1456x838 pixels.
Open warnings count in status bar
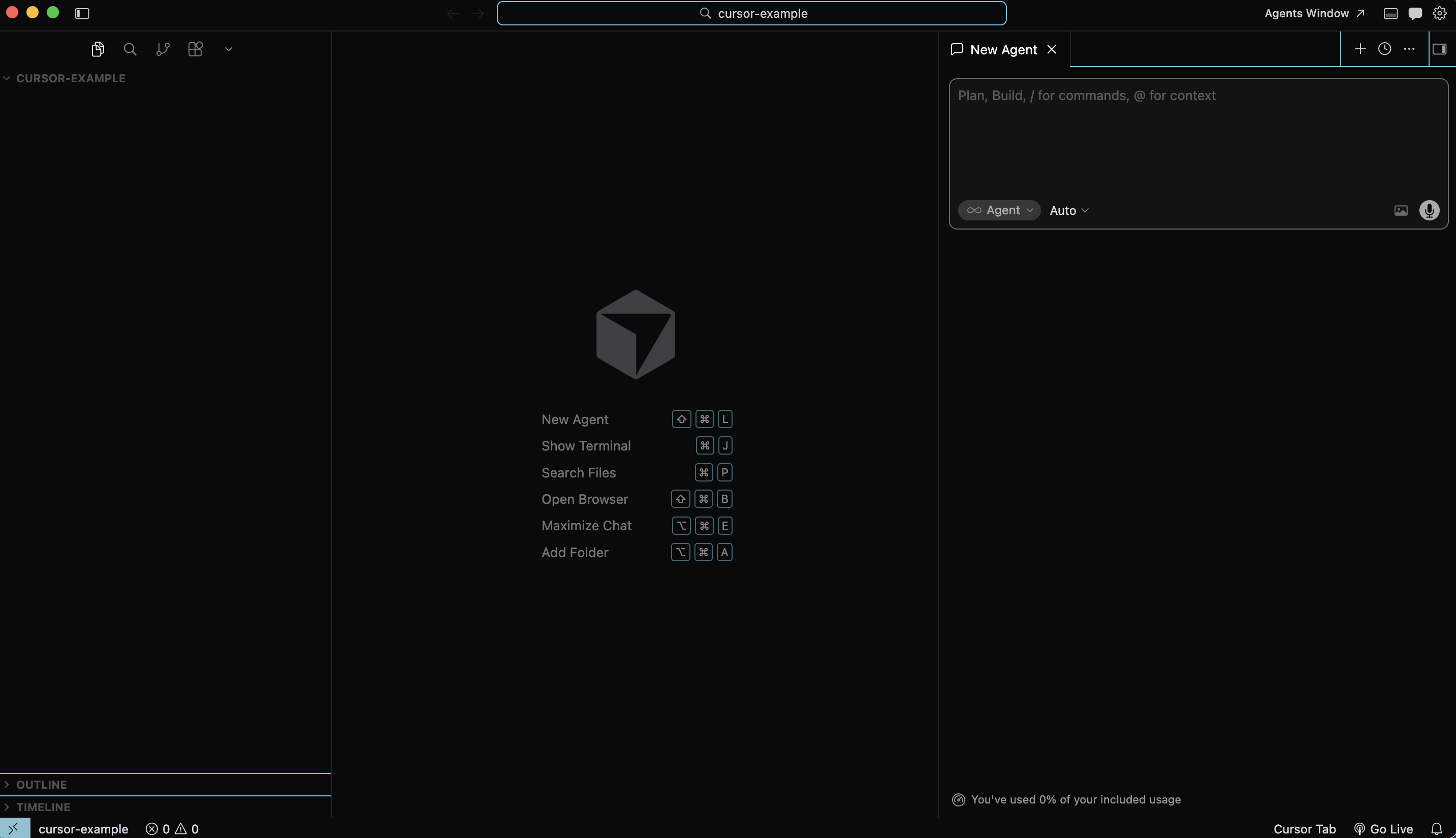tap(187, 829)
